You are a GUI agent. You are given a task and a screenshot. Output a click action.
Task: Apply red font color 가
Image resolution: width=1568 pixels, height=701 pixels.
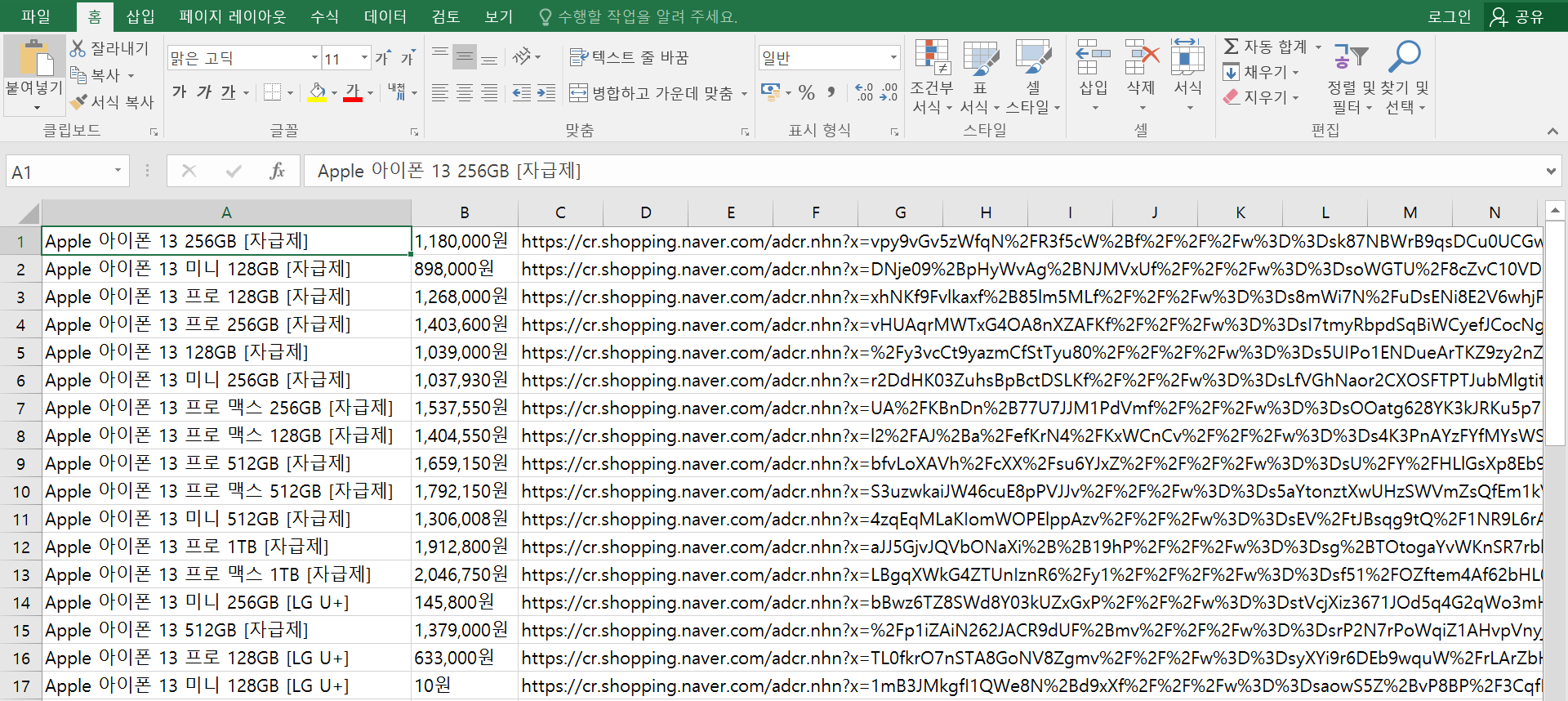tap(353, 92)
